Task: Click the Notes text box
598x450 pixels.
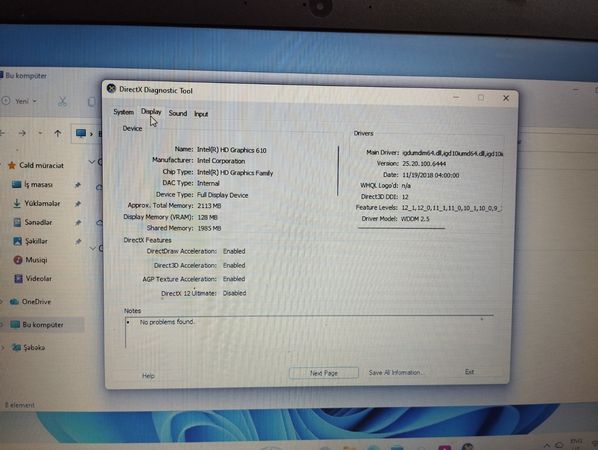Action: (x=309, y=332)
